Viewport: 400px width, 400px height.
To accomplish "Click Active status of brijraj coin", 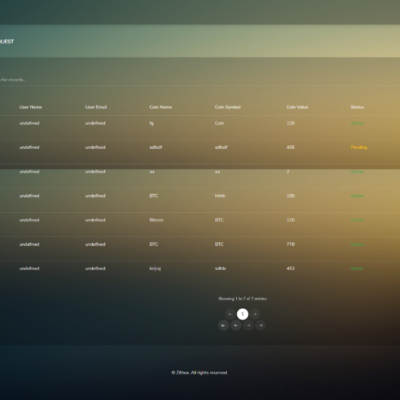I will [357, 269].
